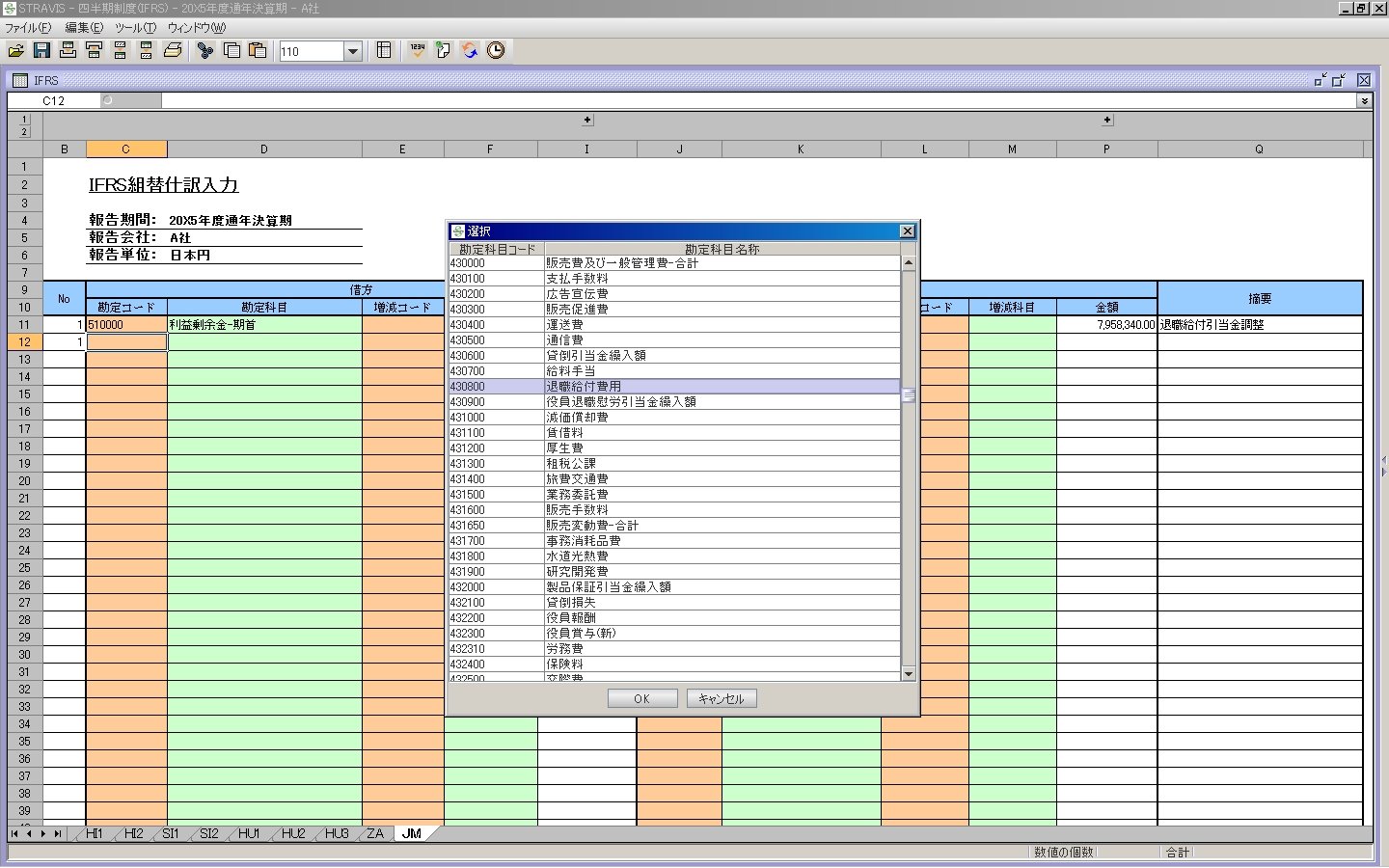Image resolution: width=1389 pixels, height=868 pixels.
Task: Select account 保険料 in the list
Action: coord(674,665)
